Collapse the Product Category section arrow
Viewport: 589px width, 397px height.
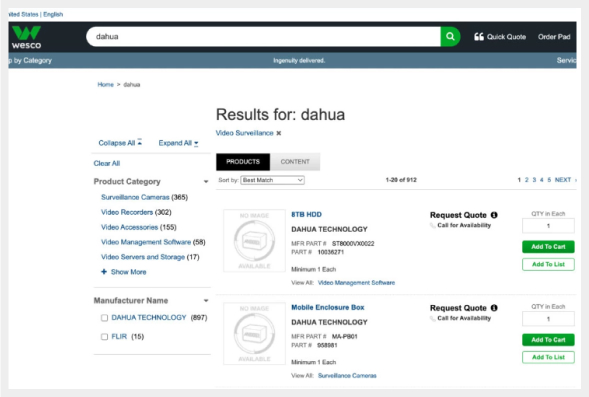(206, 182)
